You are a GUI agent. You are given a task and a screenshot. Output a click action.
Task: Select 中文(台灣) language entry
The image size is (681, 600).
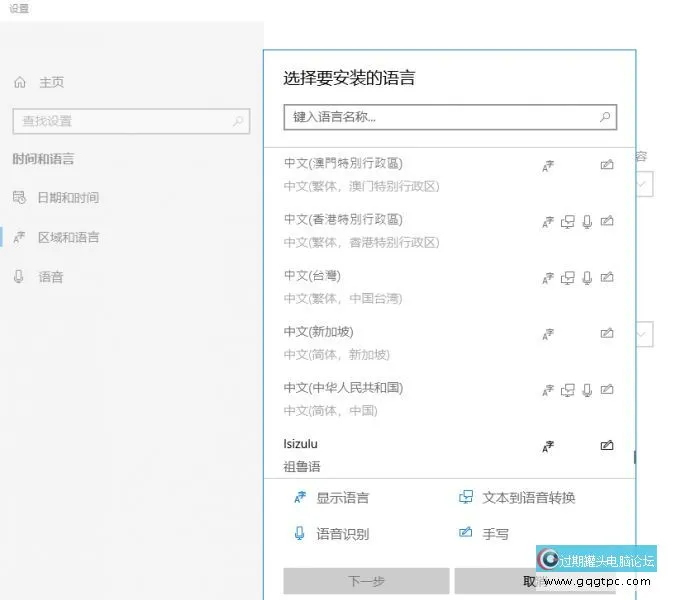pyautogui.click(x=449, y=287)
